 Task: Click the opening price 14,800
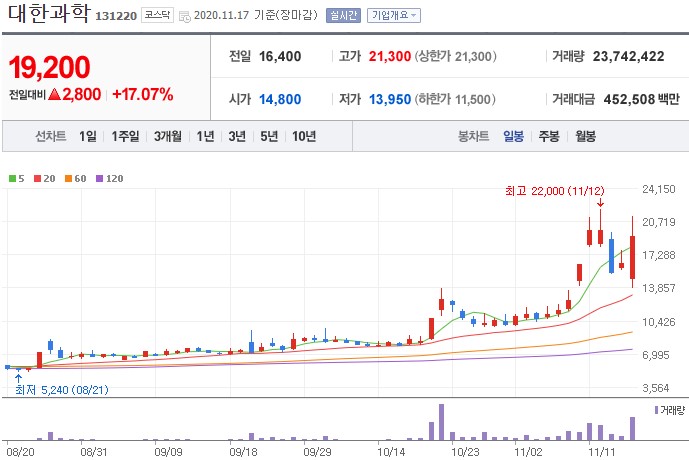click(280, 99)
